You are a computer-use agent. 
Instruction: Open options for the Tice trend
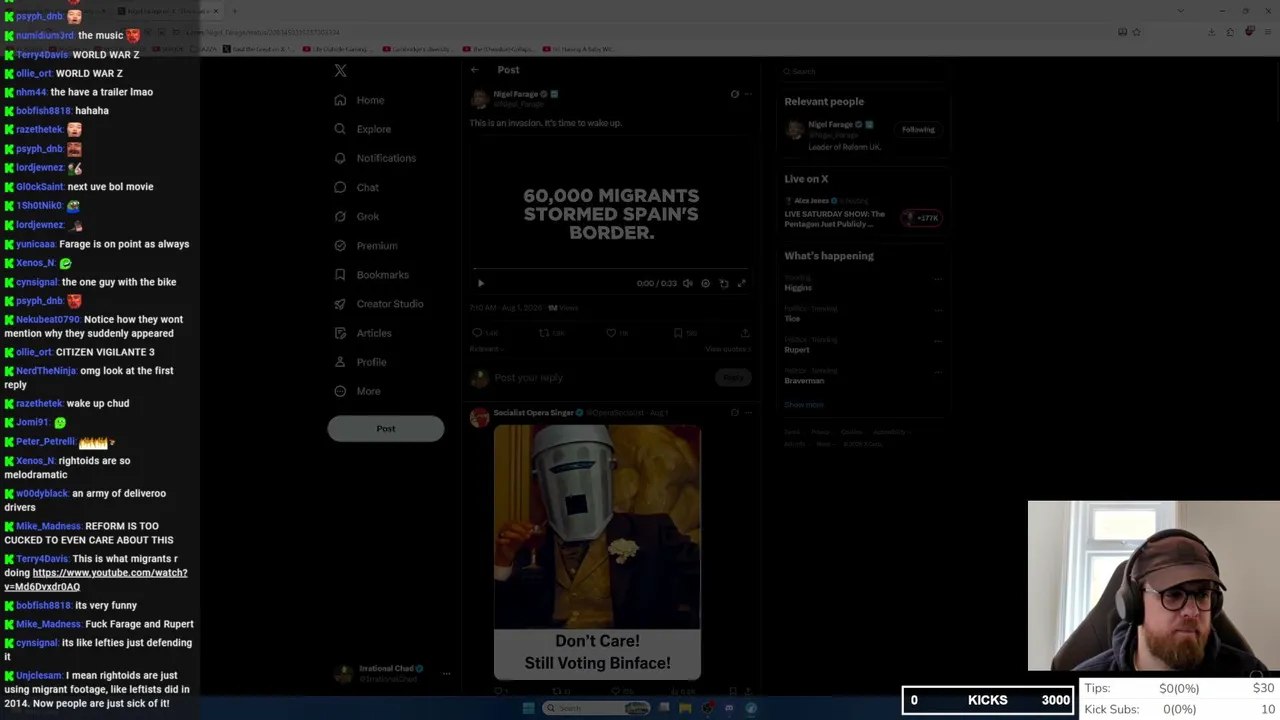pos(938,310)
